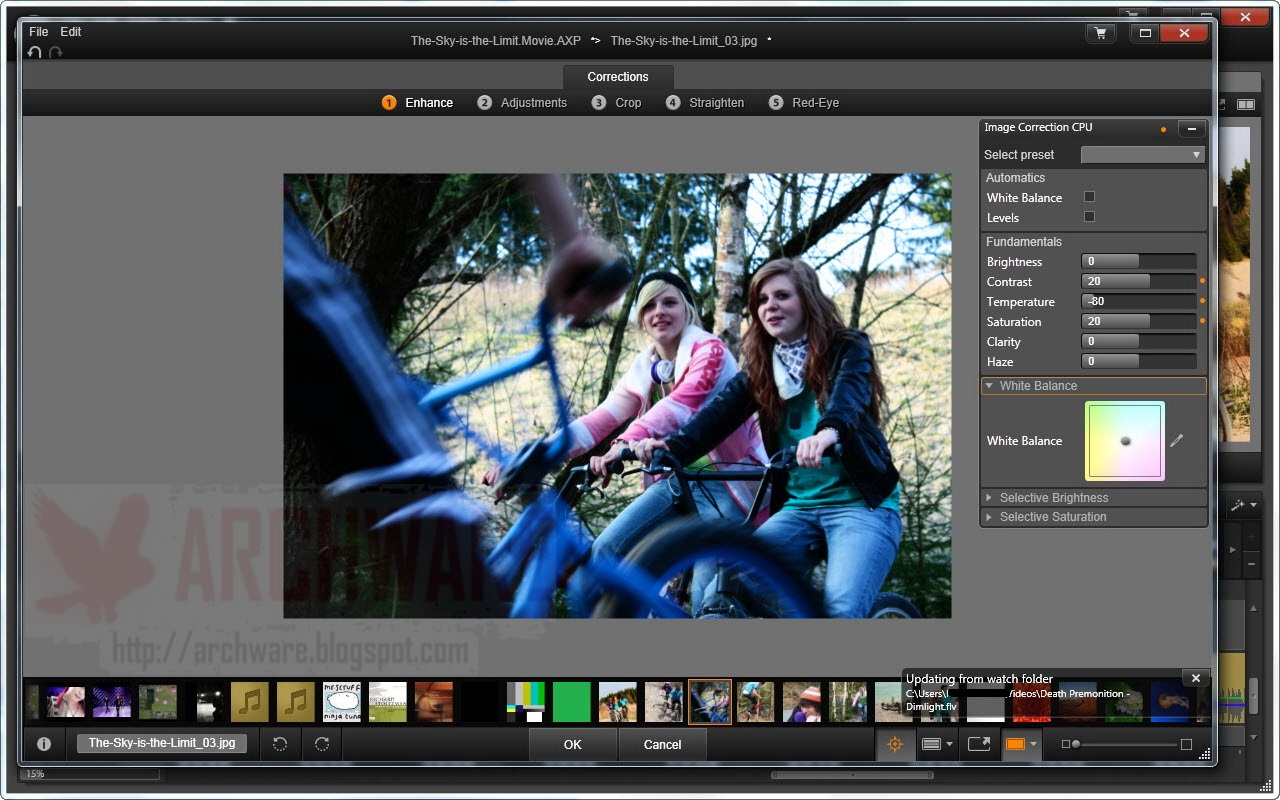The height and width of the screenshot is (800, 1280).
Task: Click the redo arrow icon
Action: tap(56, 52)
